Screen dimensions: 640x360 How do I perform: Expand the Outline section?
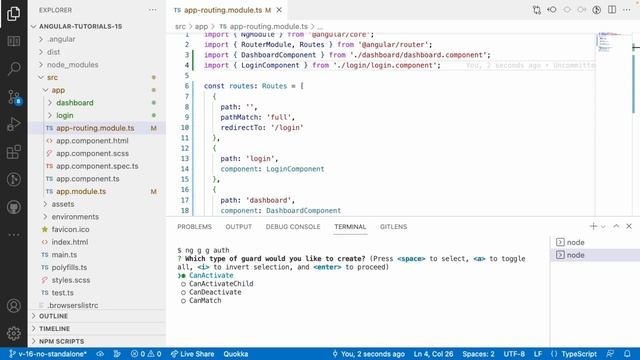(98, 316)
